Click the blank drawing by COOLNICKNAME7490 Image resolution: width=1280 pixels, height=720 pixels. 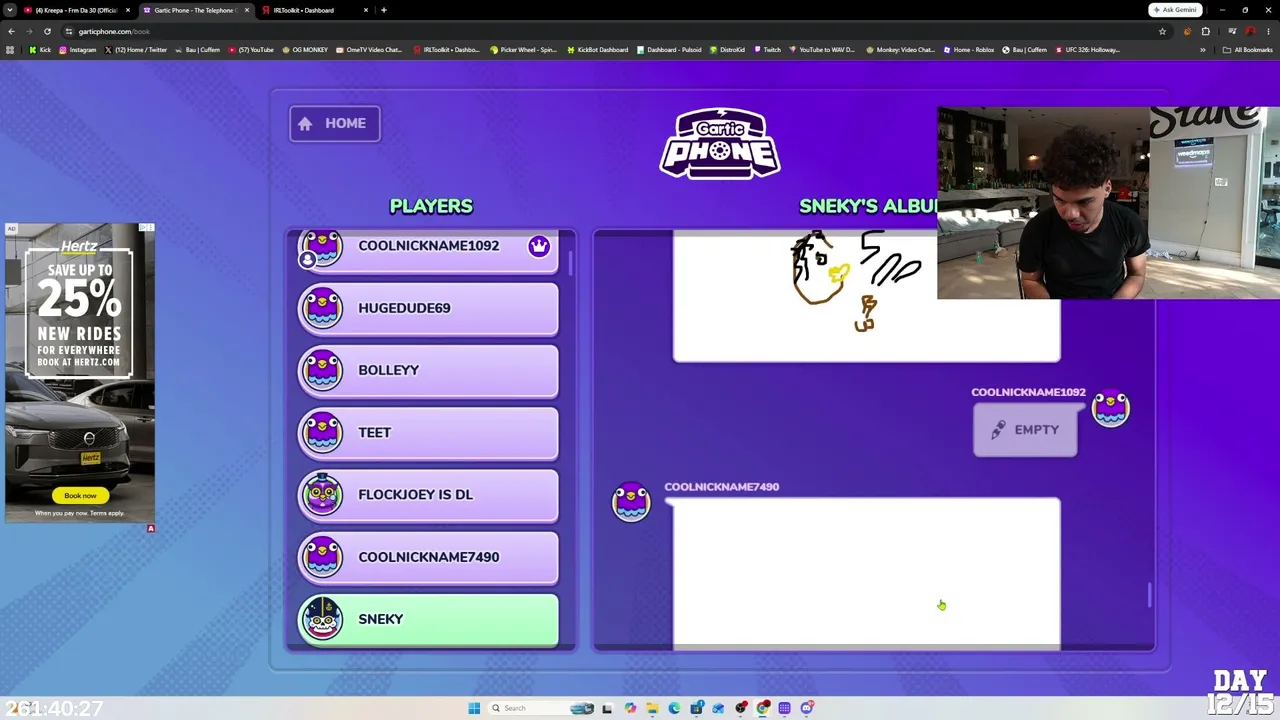click(x=866, y=574)
